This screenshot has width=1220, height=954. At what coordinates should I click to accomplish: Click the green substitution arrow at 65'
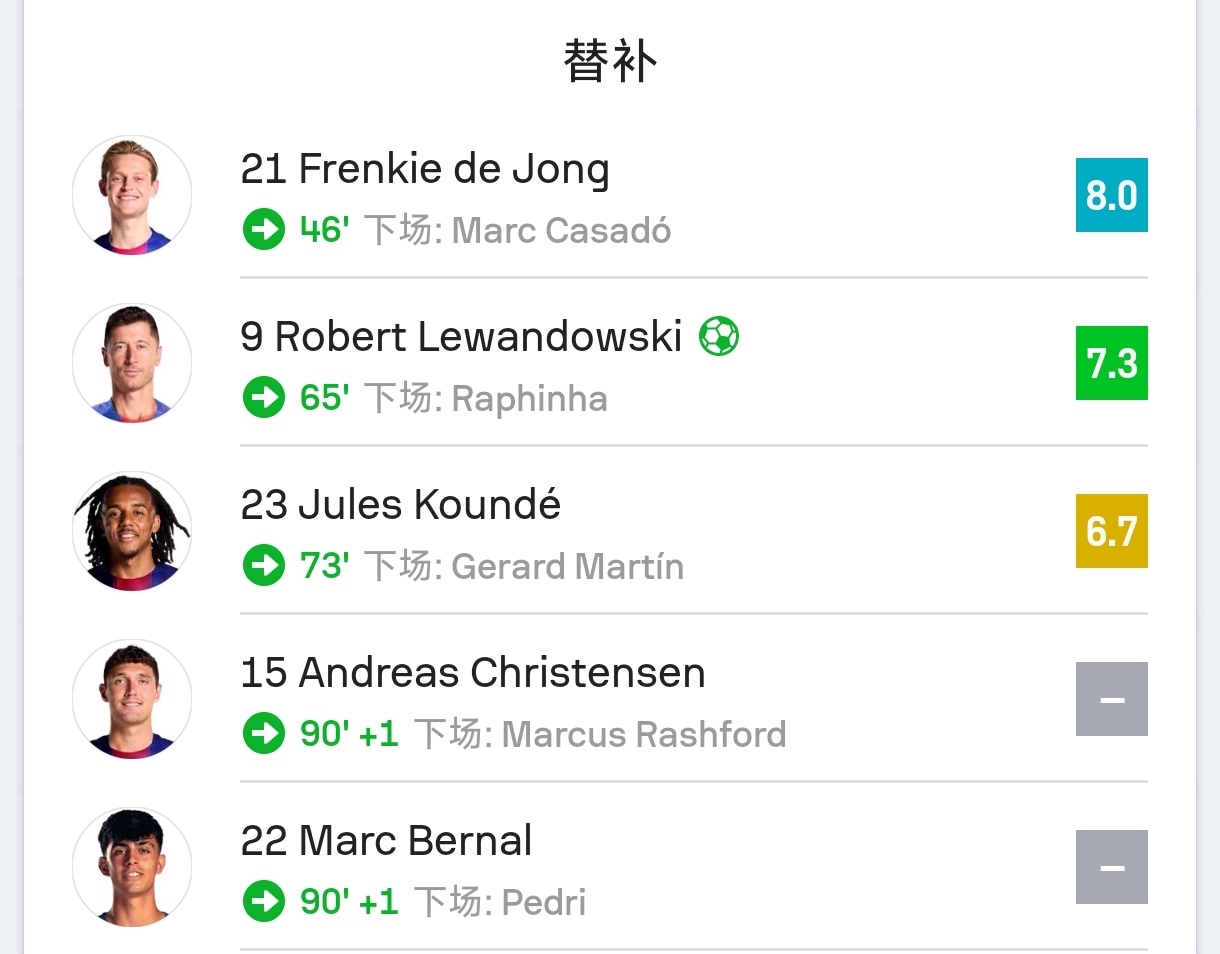[x=264, y=399]
